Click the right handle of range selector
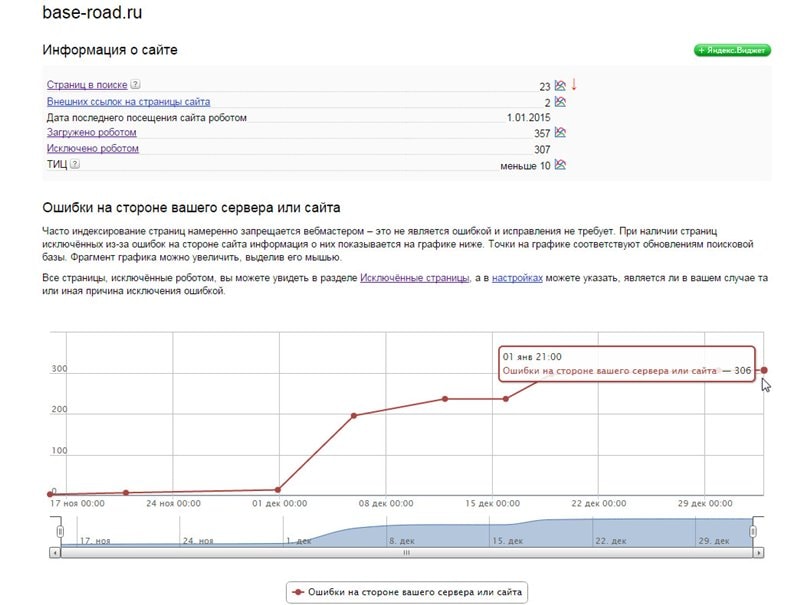Image resolution: width=800 pixels, height=605 pixels. (754, 532)
